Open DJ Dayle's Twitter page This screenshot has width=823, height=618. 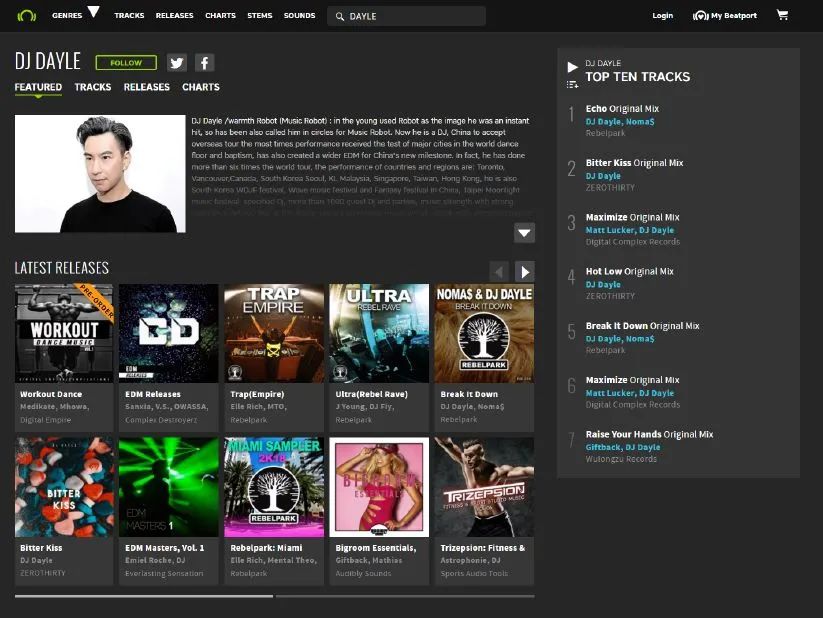click(x=177, y=63)
